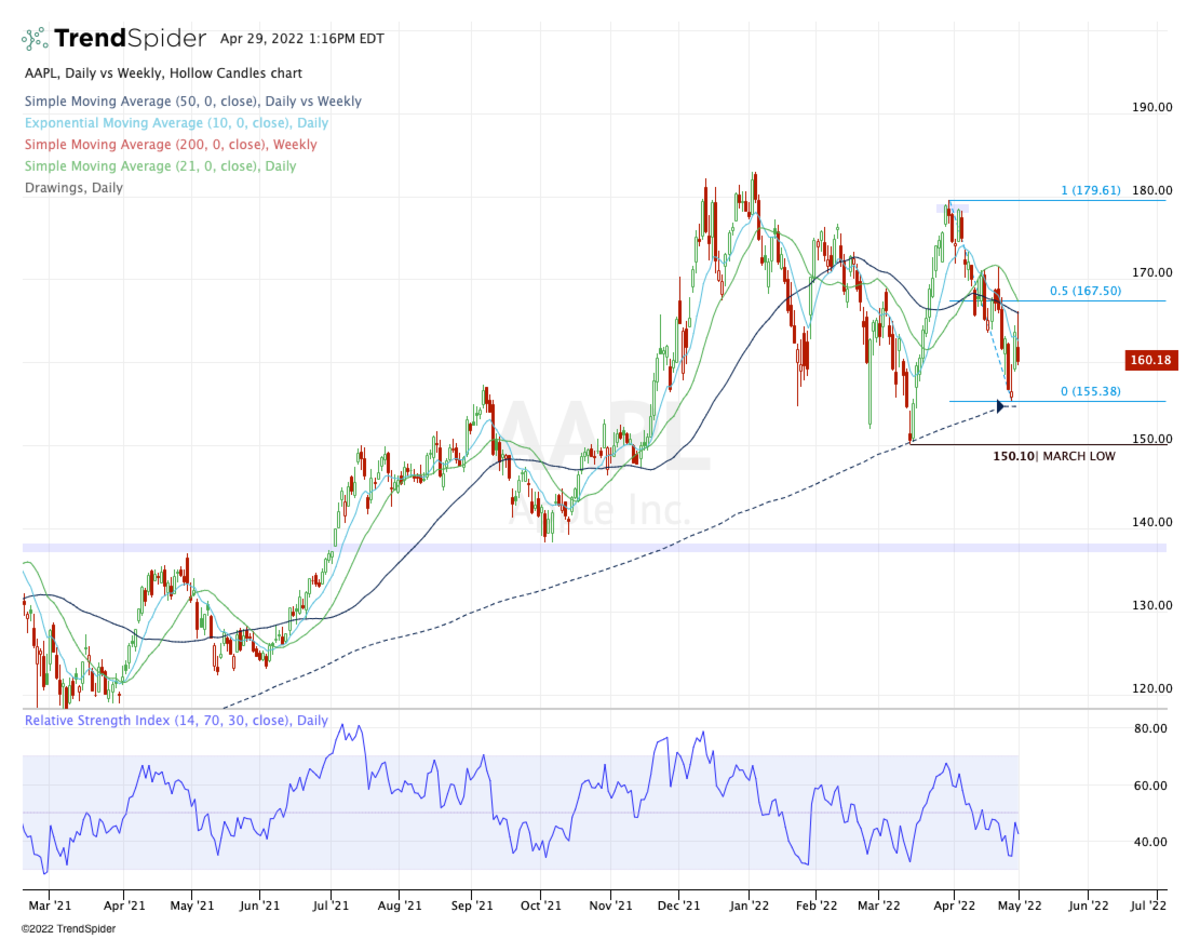Click the 150.00 price axis label
This screenshot has width=1200, height=939.
point(1151,439)
